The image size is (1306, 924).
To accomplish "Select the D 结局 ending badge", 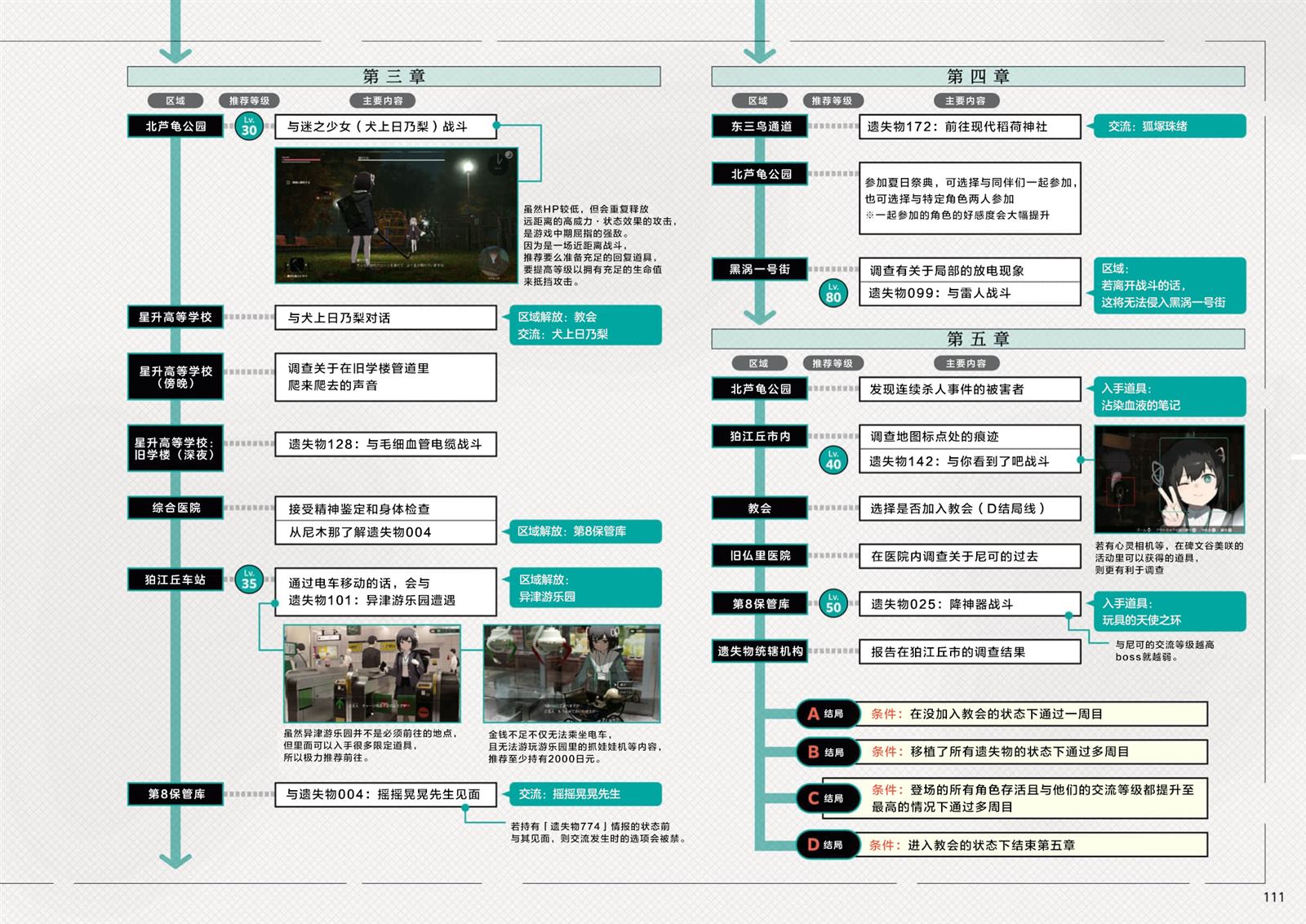I will pos(825,845).
